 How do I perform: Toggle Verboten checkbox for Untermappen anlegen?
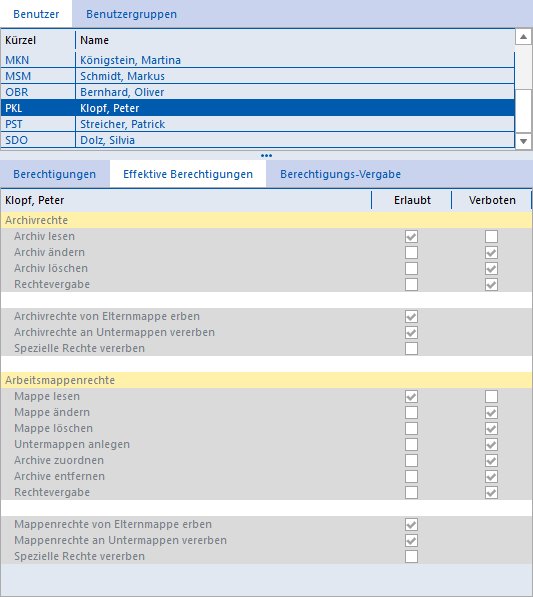pyautogui.click(x=491, y=444)
